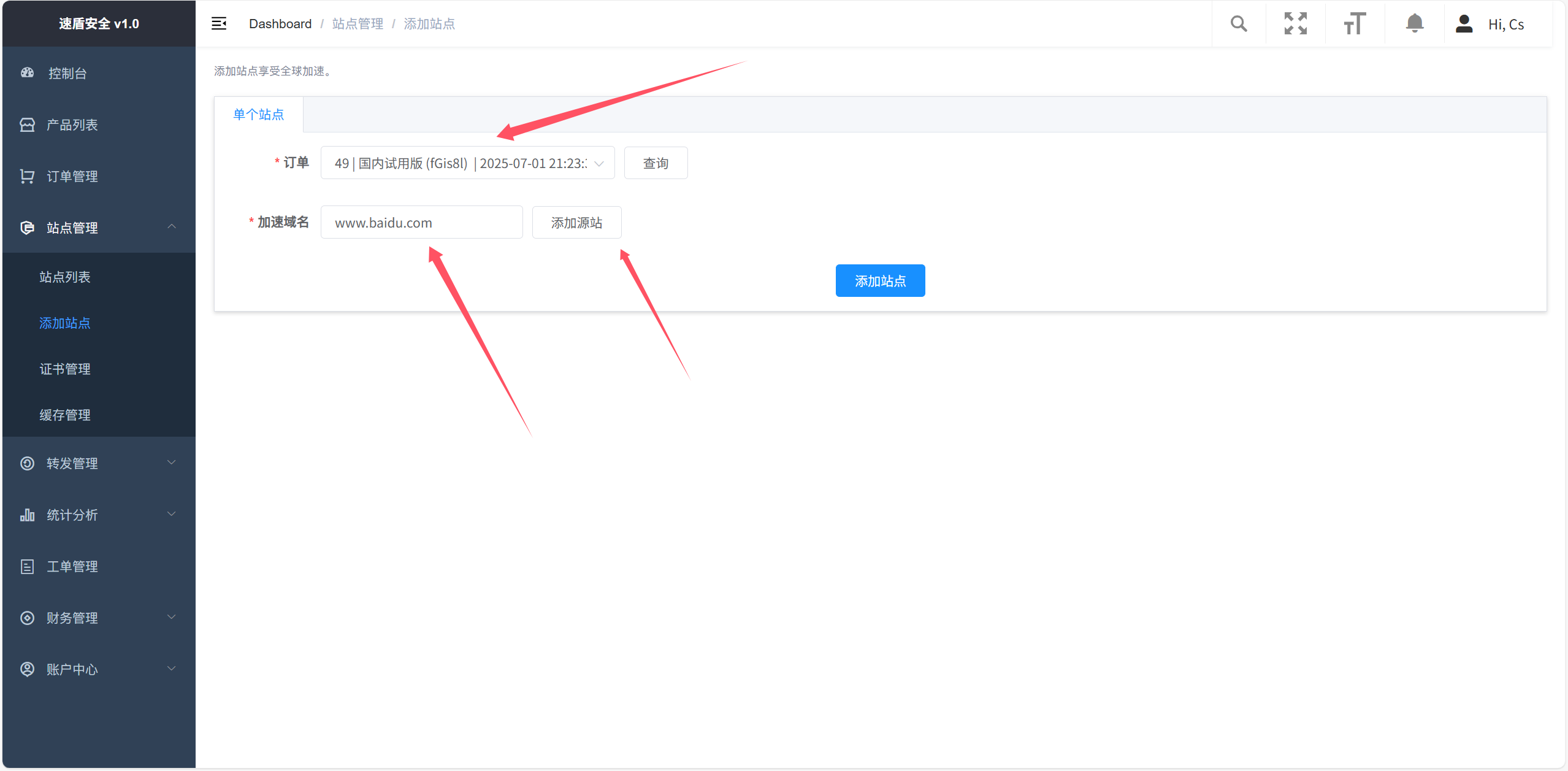
Task: Click the 添加源站 button
Action: [576, 223]
